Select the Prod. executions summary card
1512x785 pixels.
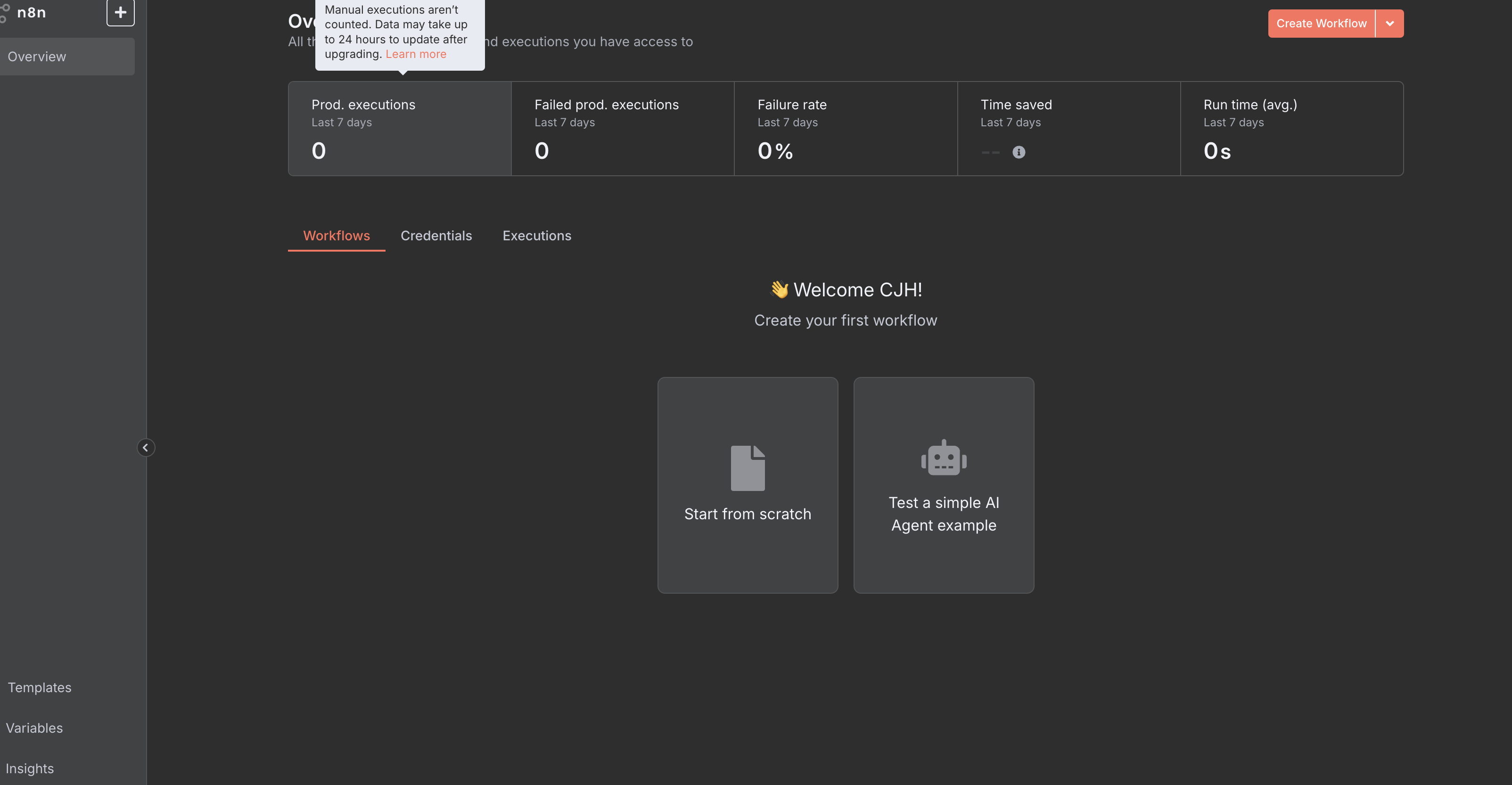pyautogui.click(x=399, y=129)
